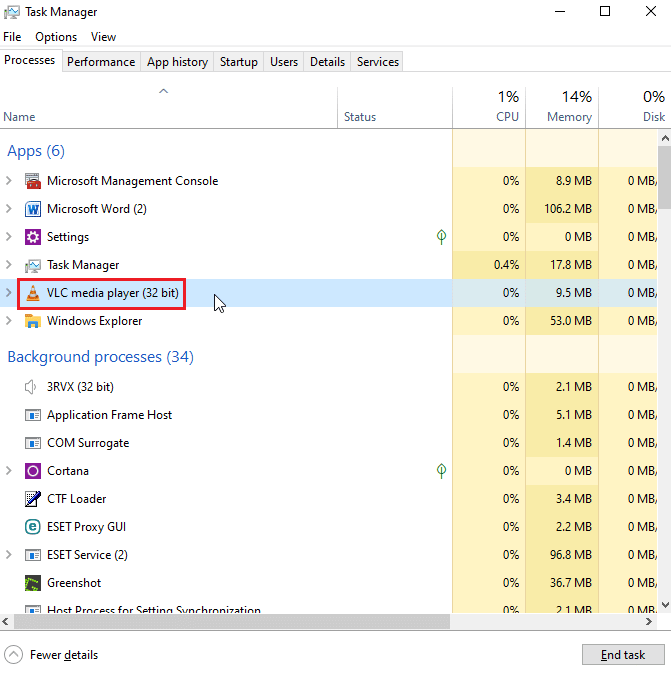The width and height of the screenshot is (671, 676).
Task: Click the Microsoft Management Console icon
Action: point(33,181)
